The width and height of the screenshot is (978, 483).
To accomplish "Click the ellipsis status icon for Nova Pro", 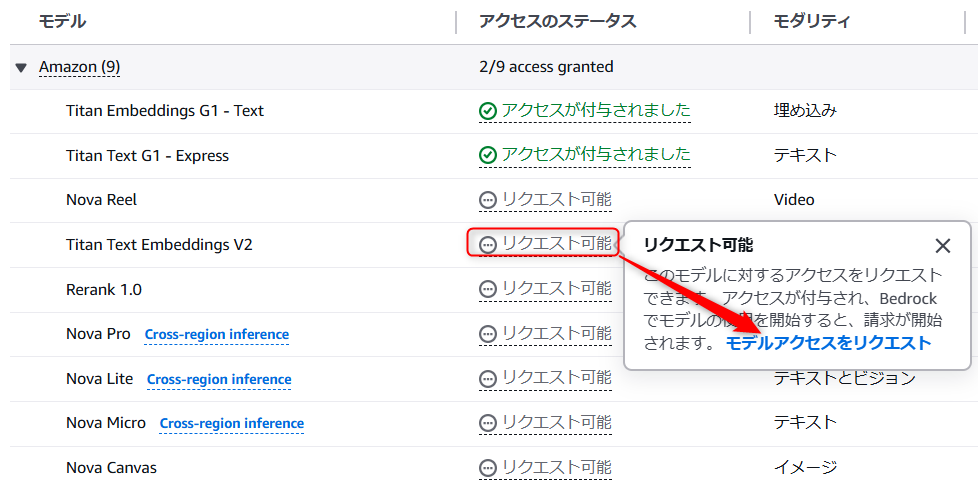I will tap(488, 334).
